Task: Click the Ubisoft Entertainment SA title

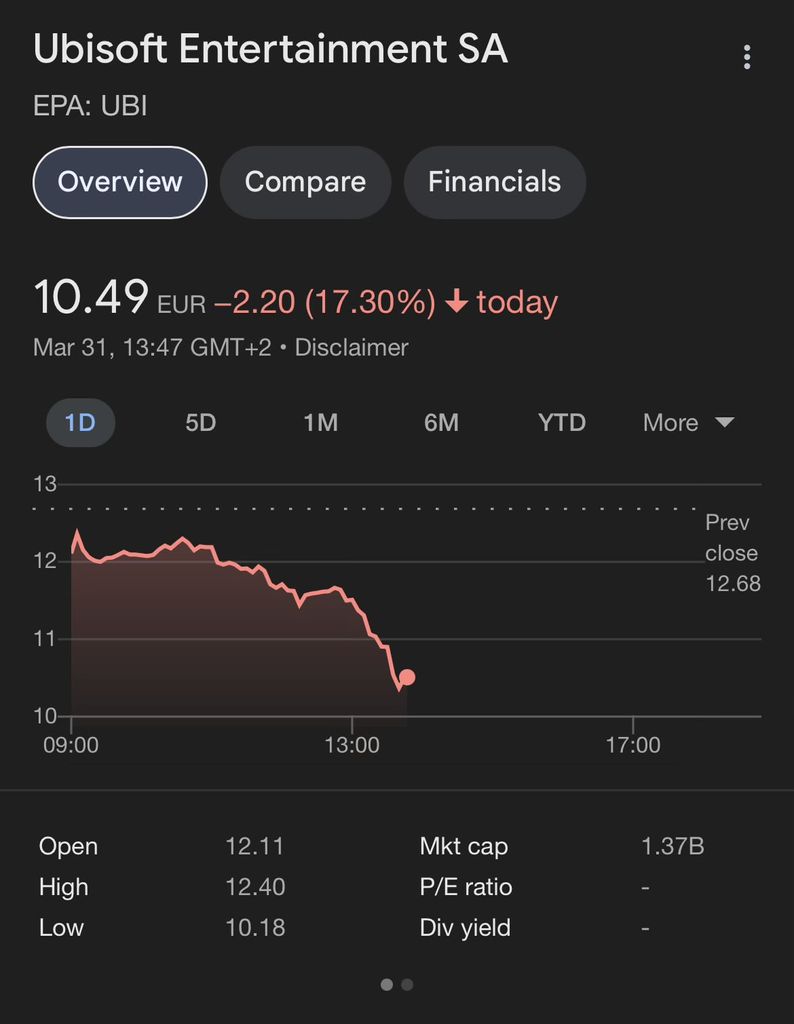Action: (270, 49)
